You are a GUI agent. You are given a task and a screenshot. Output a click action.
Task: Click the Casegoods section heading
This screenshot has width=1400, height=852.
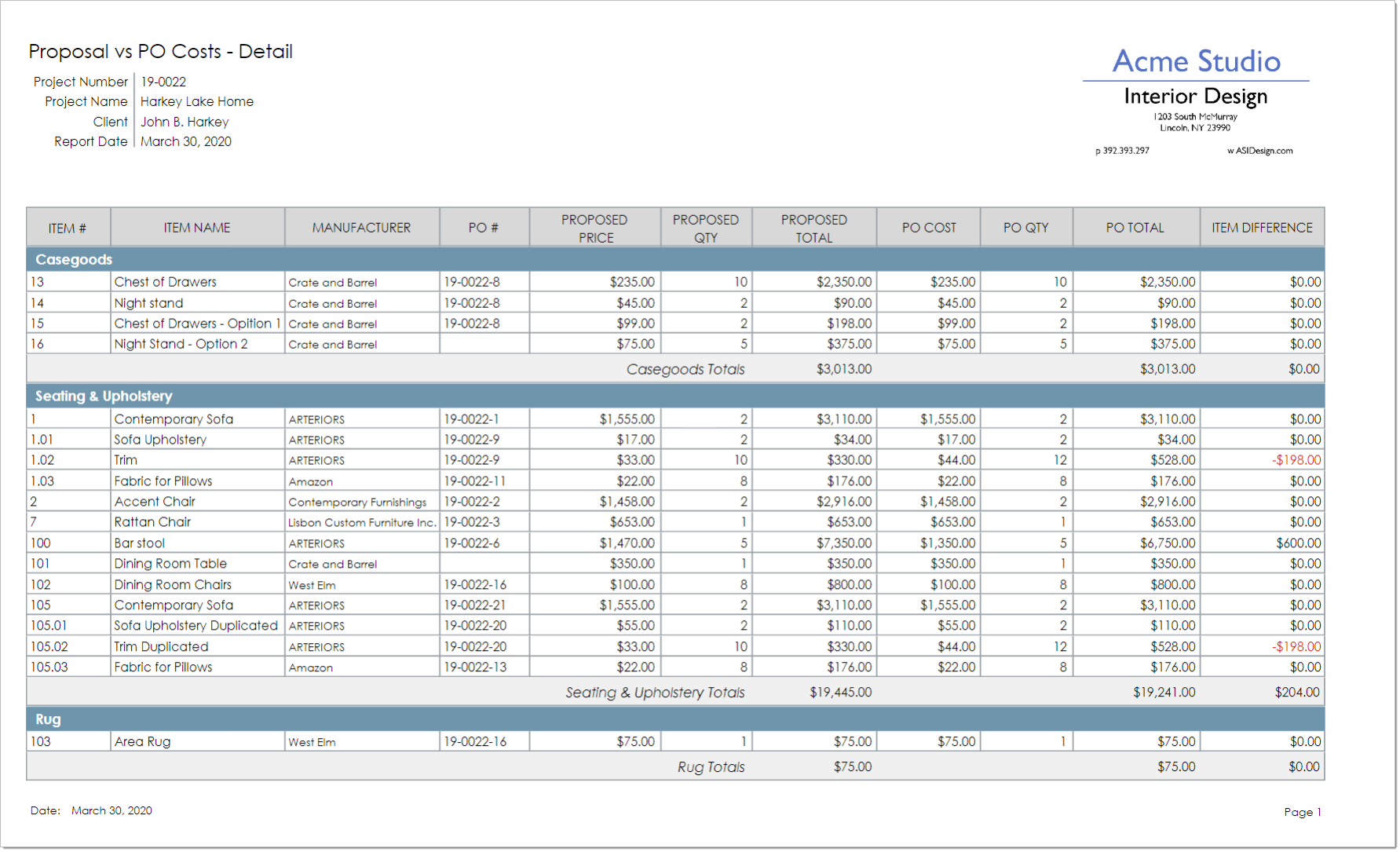coord(74,259)
